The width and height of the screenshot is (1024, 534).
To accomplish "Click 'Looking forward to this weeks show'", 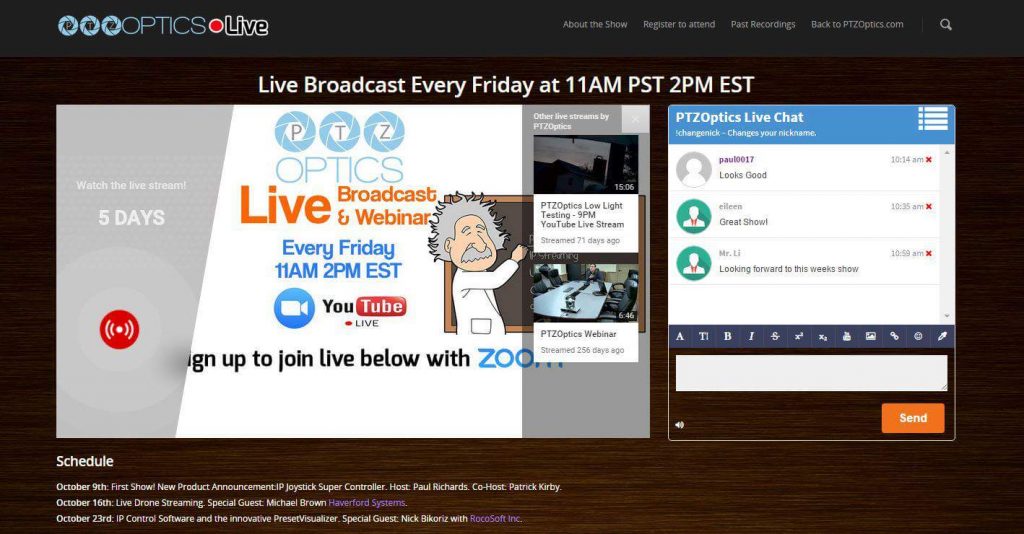I will point(788,269).
